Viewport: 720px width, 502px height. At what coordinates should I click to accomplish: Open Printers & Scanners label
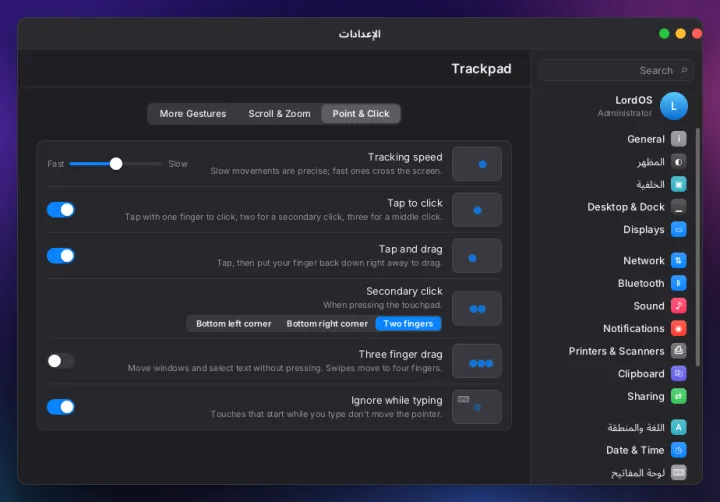(x=616, y=351)
